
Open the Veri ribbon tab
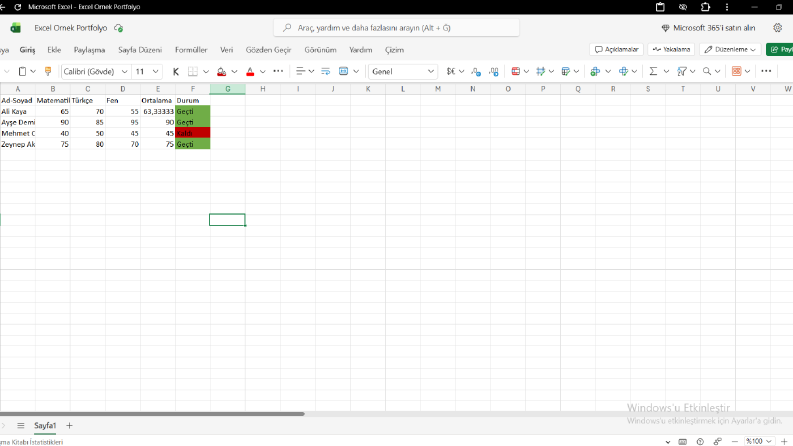tap(227, 50)
